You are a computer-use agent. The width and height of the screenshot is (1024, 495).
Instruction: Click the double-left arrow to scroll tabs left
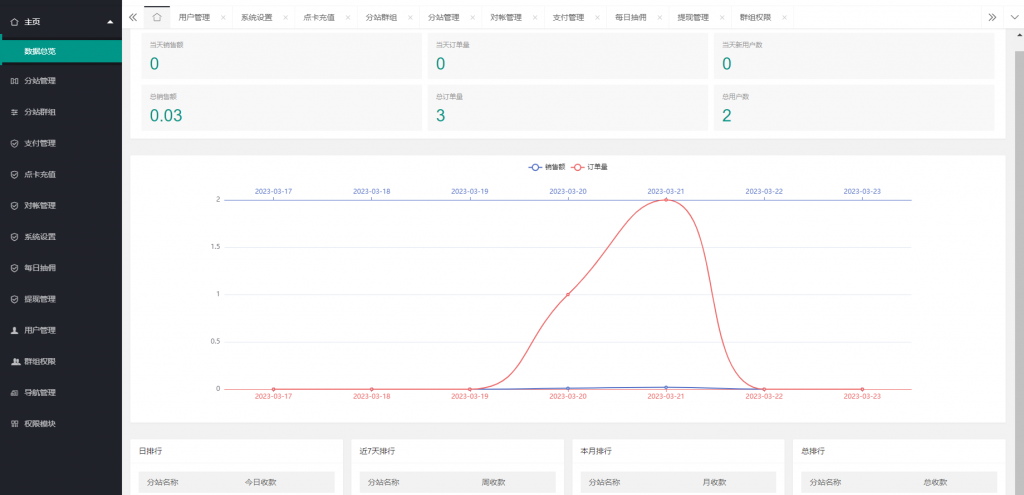click(x=133, y=17)
